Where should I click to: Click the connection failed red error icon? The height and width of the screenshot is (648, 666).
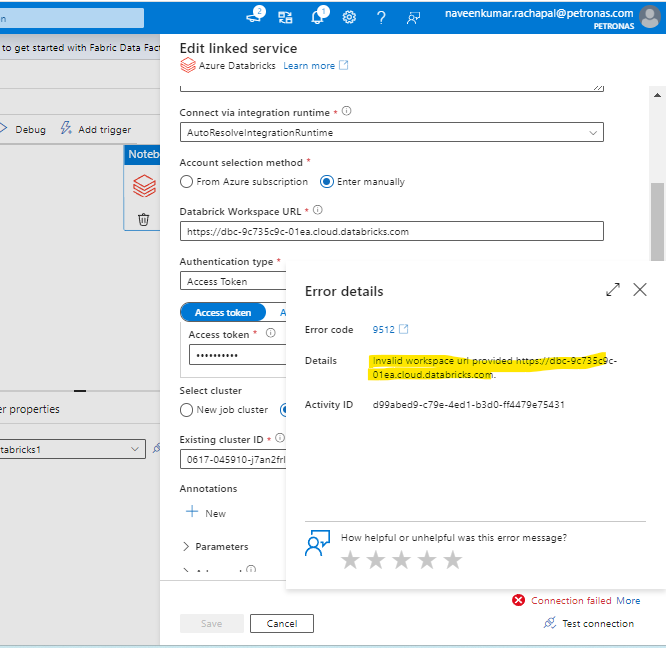[x=518, y=600]
